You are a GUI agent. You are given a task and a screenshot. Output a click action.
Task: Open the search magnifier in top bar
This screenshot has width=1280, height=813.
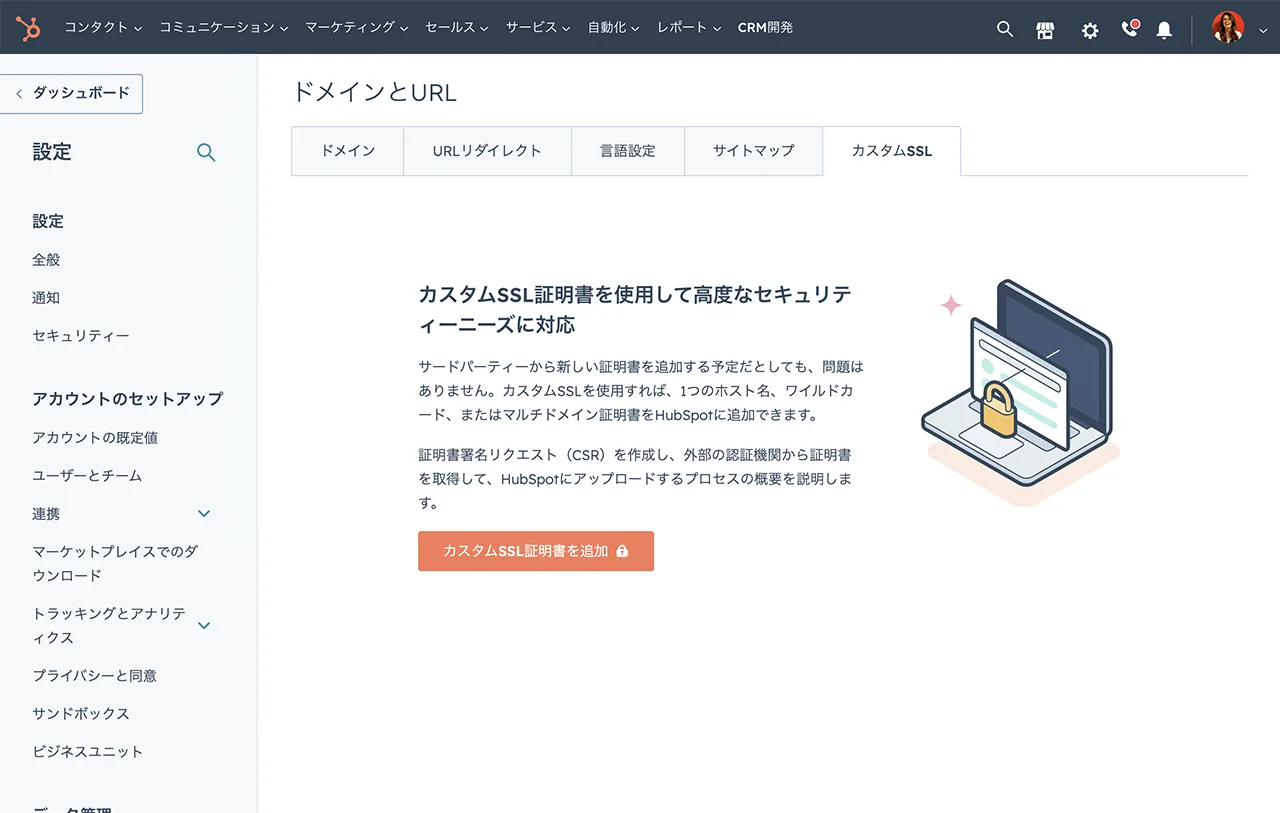(x=1005, y=29)
